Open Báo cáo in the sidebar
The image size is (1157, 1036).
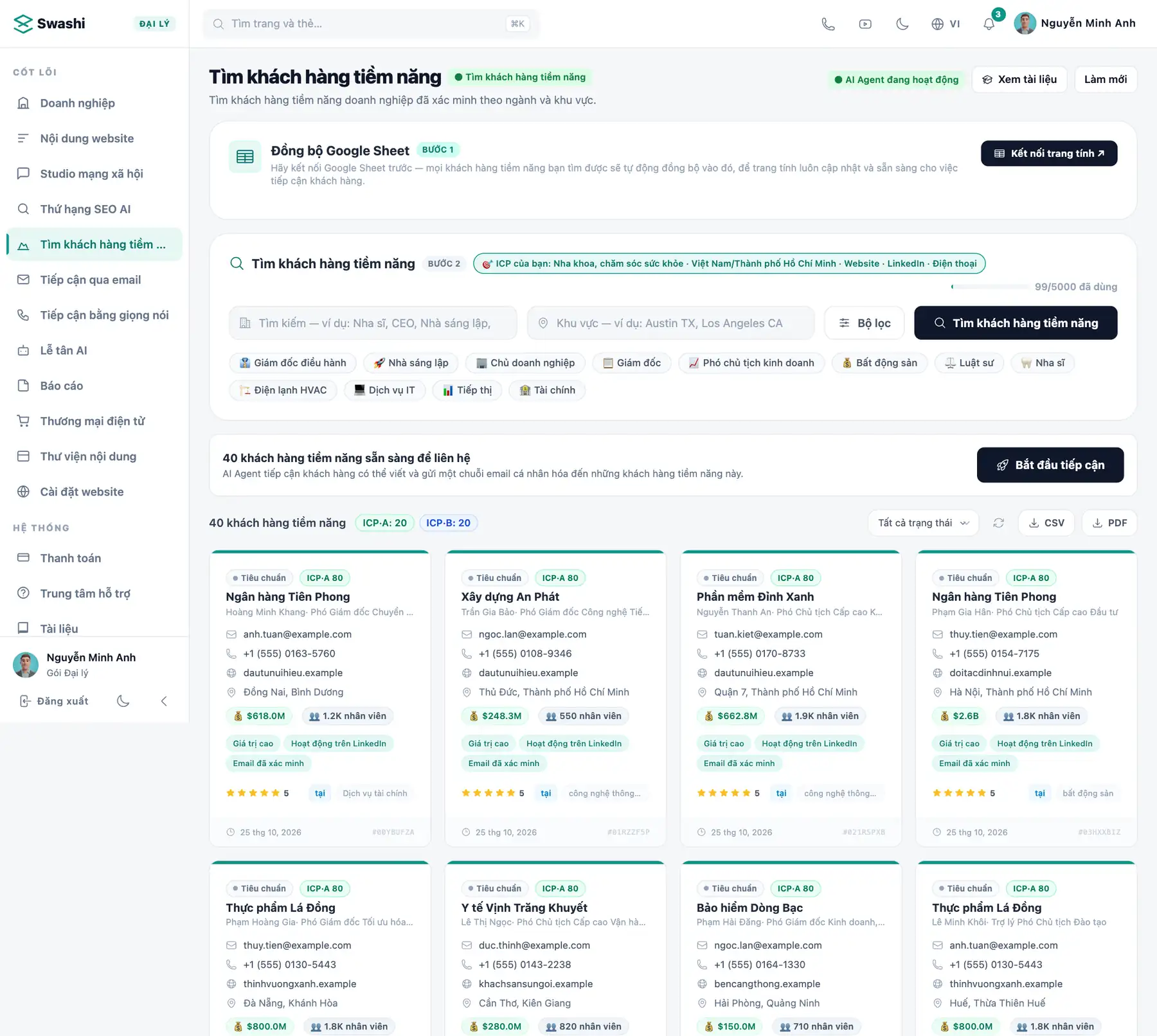[x=94, y=386]
